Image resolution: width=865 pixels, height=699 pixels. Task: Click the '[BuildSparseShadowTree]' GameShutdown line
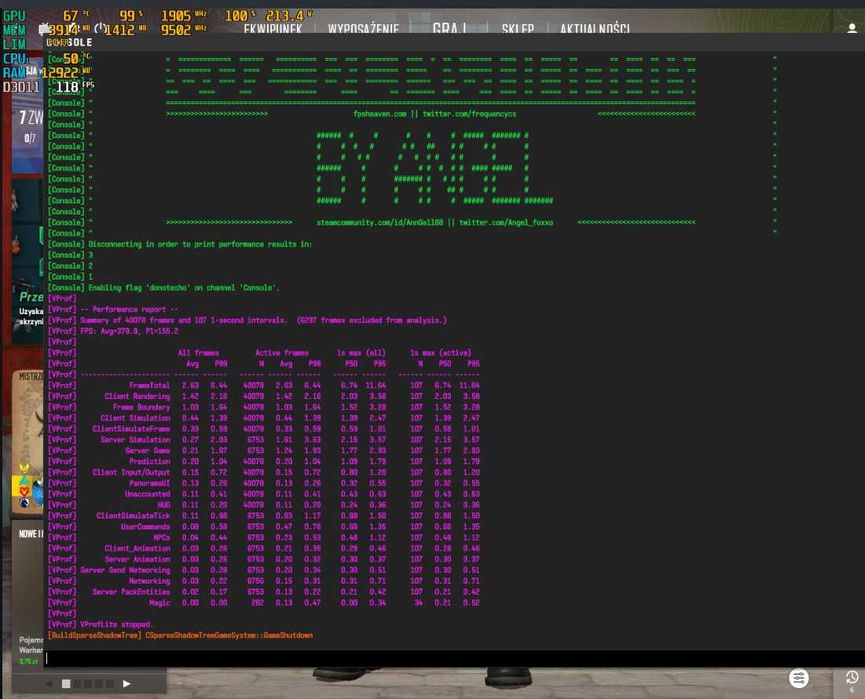pos(180,635)
